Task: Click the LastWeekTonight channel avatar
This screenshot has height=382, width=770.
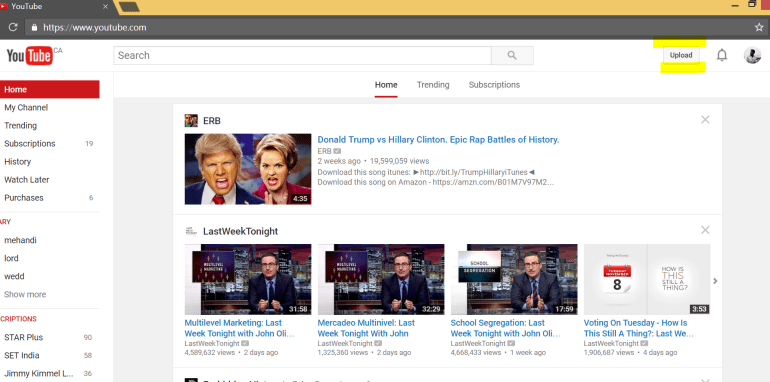Action: [x=191, y=231]
